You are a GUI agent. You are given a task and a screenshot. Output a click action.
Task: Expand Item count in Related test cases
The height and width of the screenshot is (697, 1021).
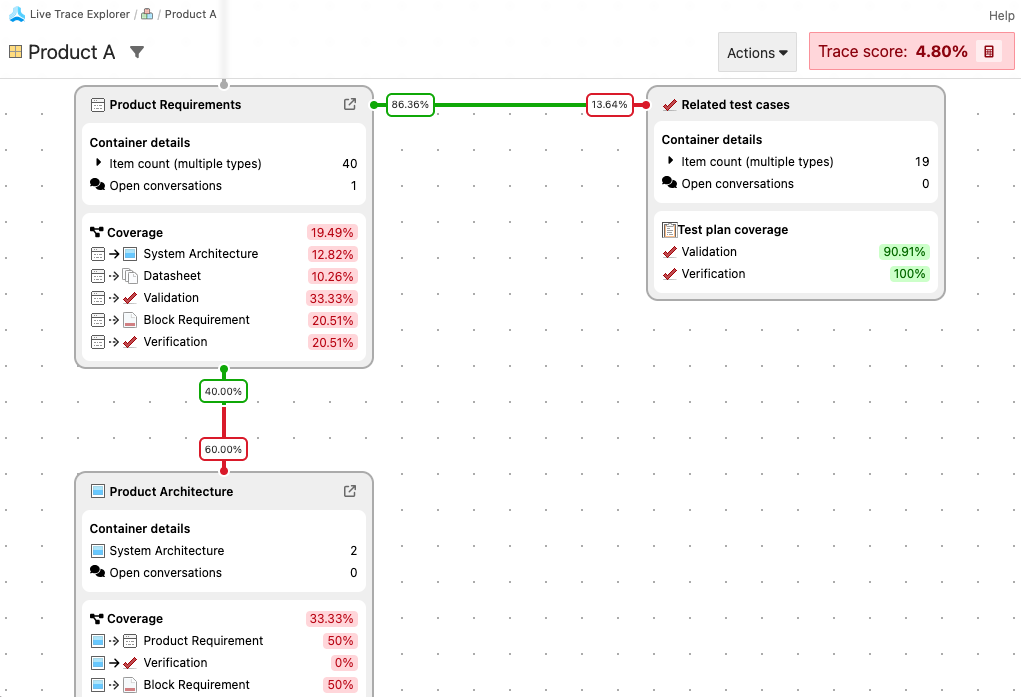(669, 161)
